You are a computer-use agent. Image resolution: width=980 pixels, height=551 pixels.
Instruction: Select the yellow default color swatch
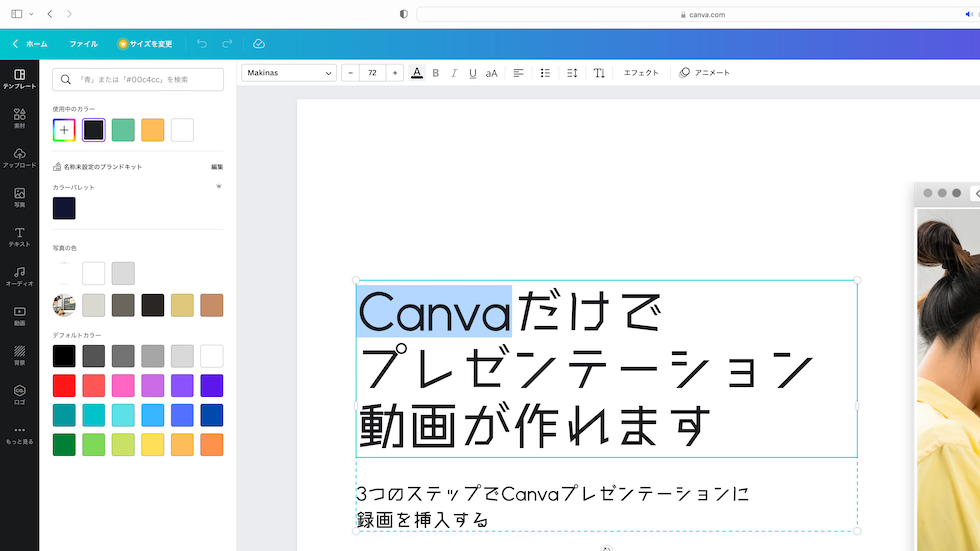click(152, 445)
